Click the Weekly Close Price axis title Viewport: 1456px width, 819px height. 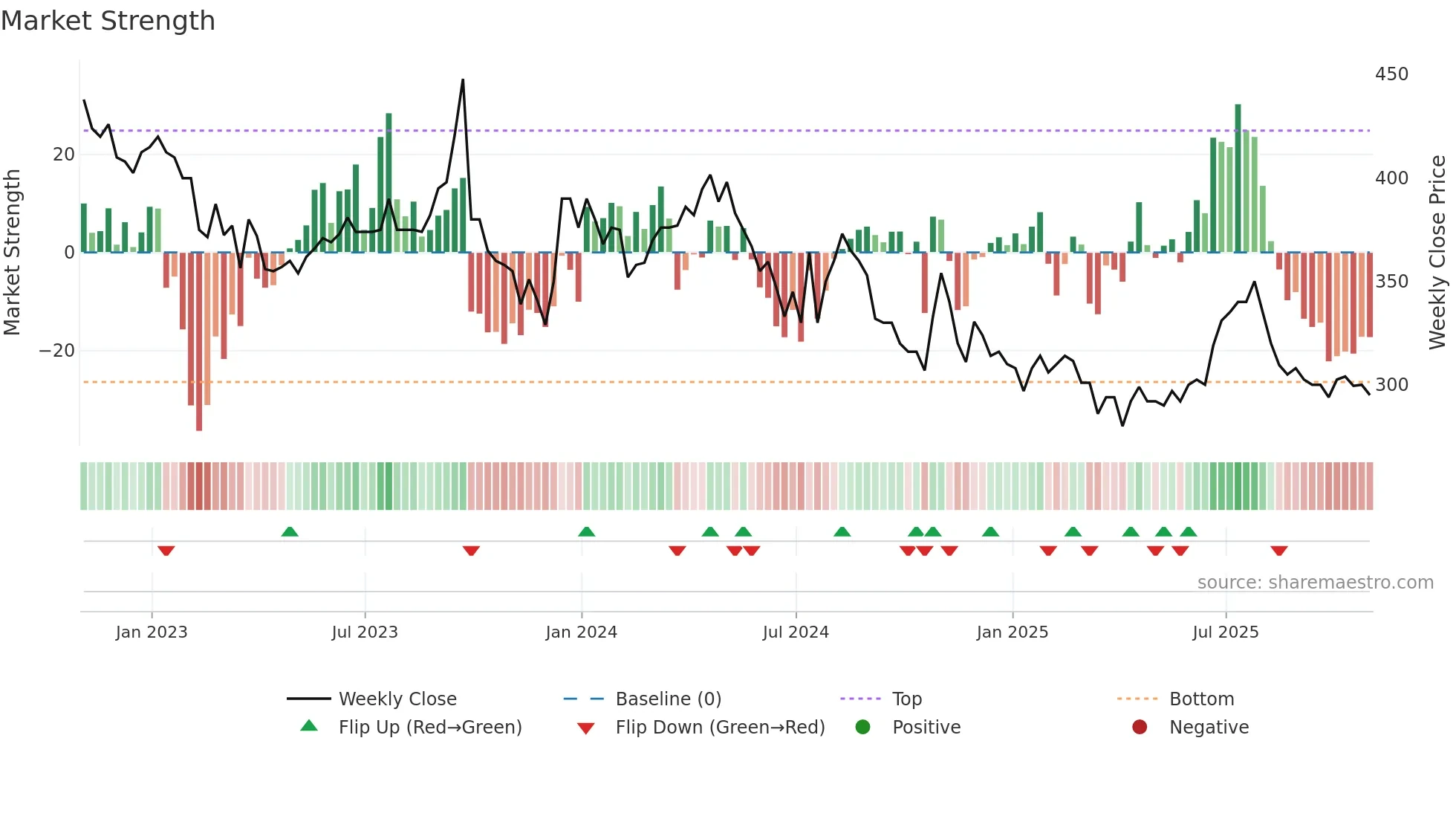(1437, 253)
